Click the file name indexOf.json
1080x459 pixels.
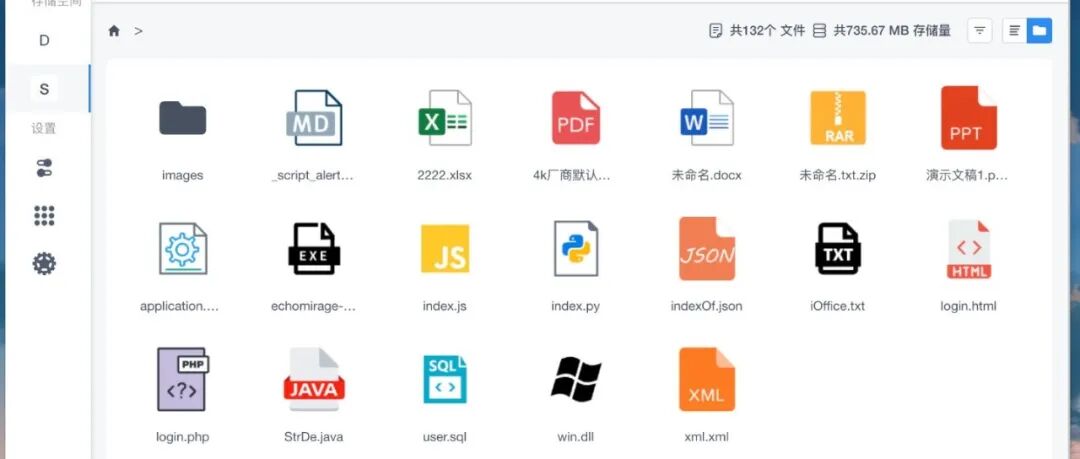[707, 306]
